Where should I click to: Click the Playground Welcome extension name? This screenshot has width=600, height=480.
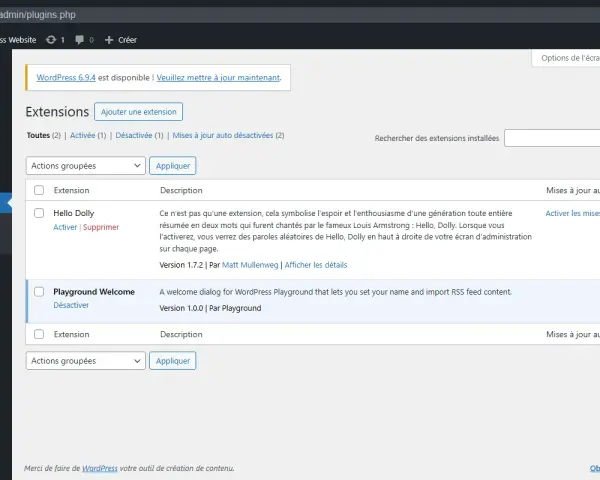pos(94,292)
